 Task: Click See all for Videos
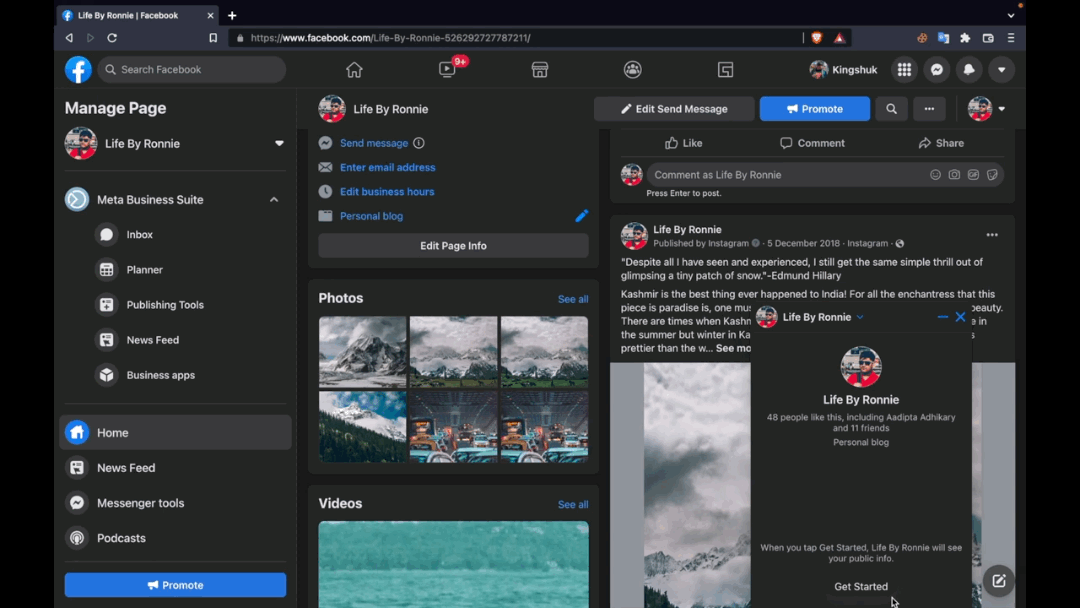tap(573, 505)
